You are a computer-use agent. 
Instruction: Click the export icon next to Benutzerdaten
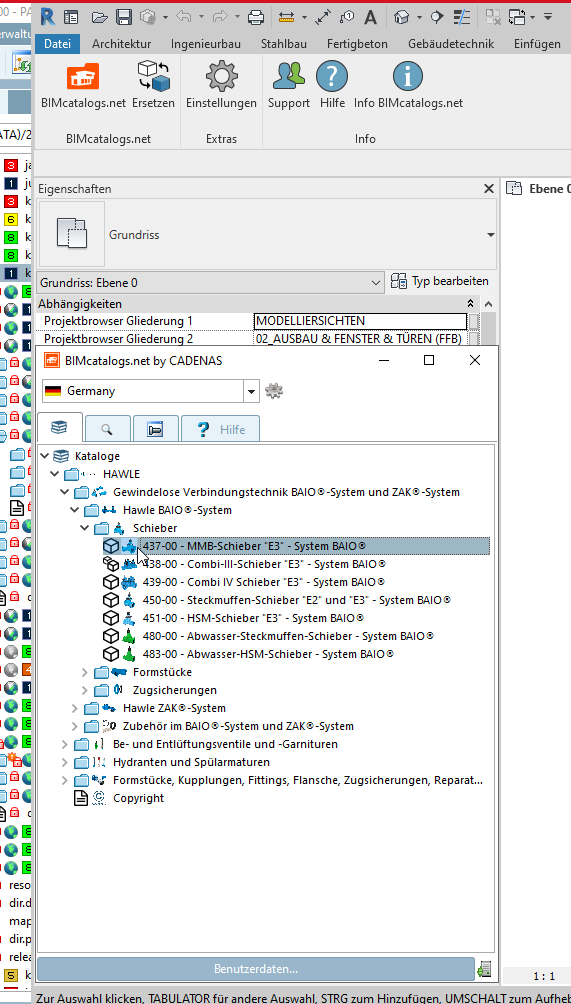click(x=484, y=969)
